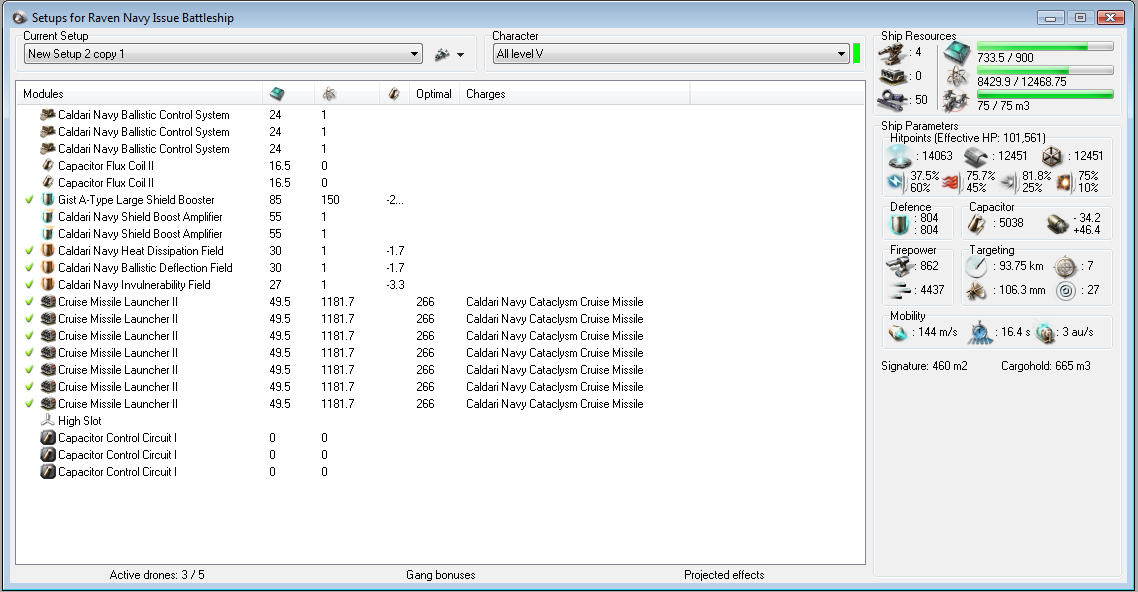Click the capacitor recharge icon beside -34.2
This screenshot has height=592, width=1138.
(1057, 224)
